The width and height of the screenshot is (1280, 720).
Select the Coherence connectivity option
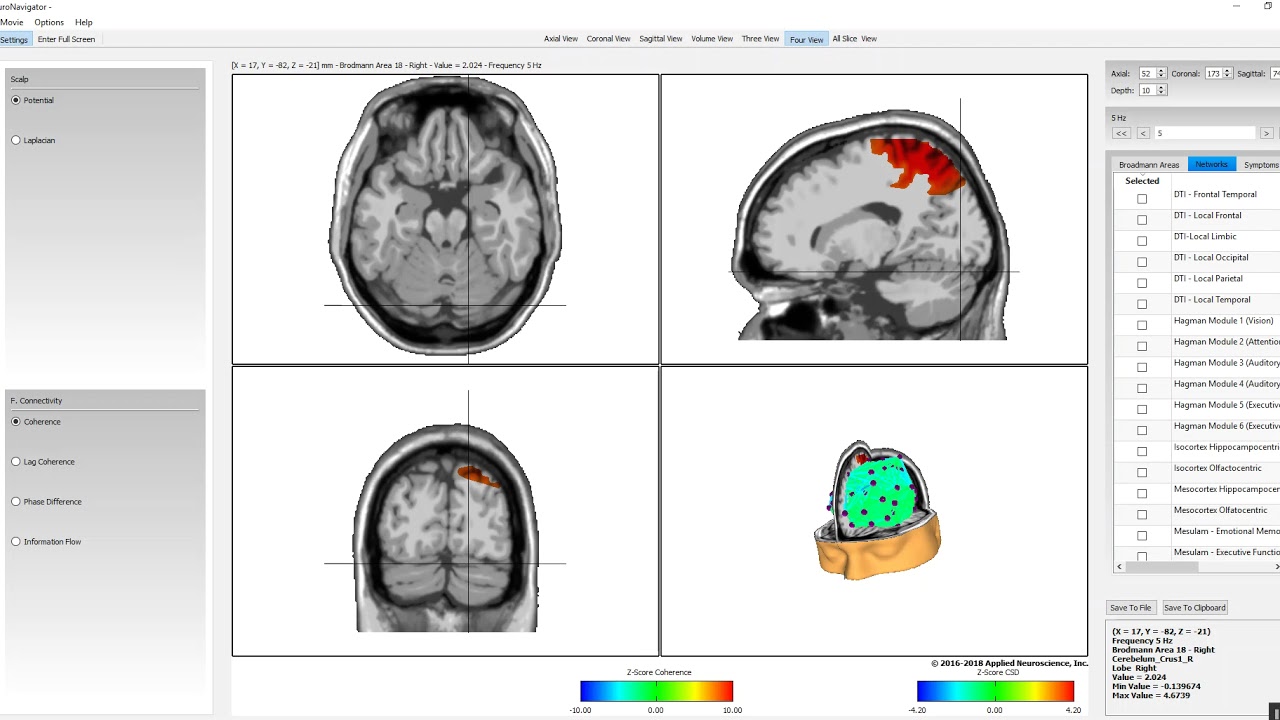pyautogui.click(x=16, y=422)
